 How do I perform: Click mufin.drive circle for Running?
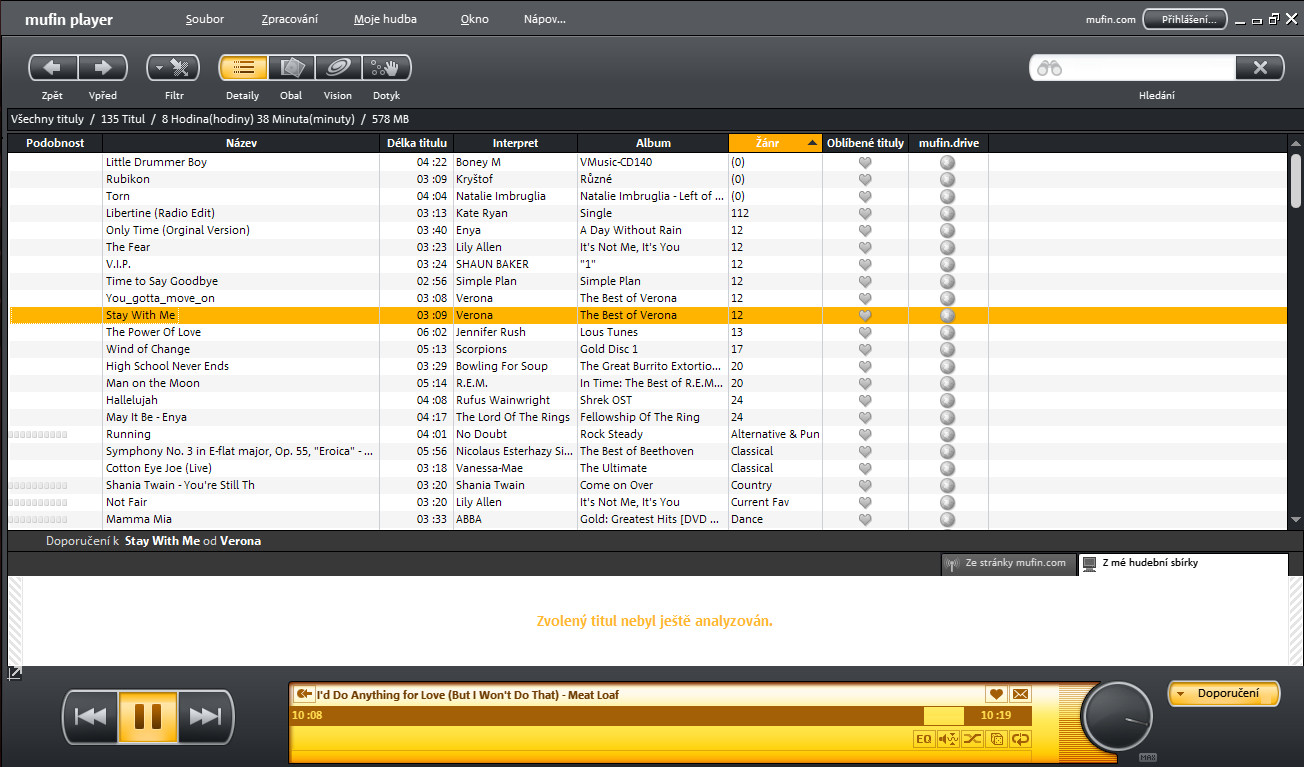tap(948, 434)
